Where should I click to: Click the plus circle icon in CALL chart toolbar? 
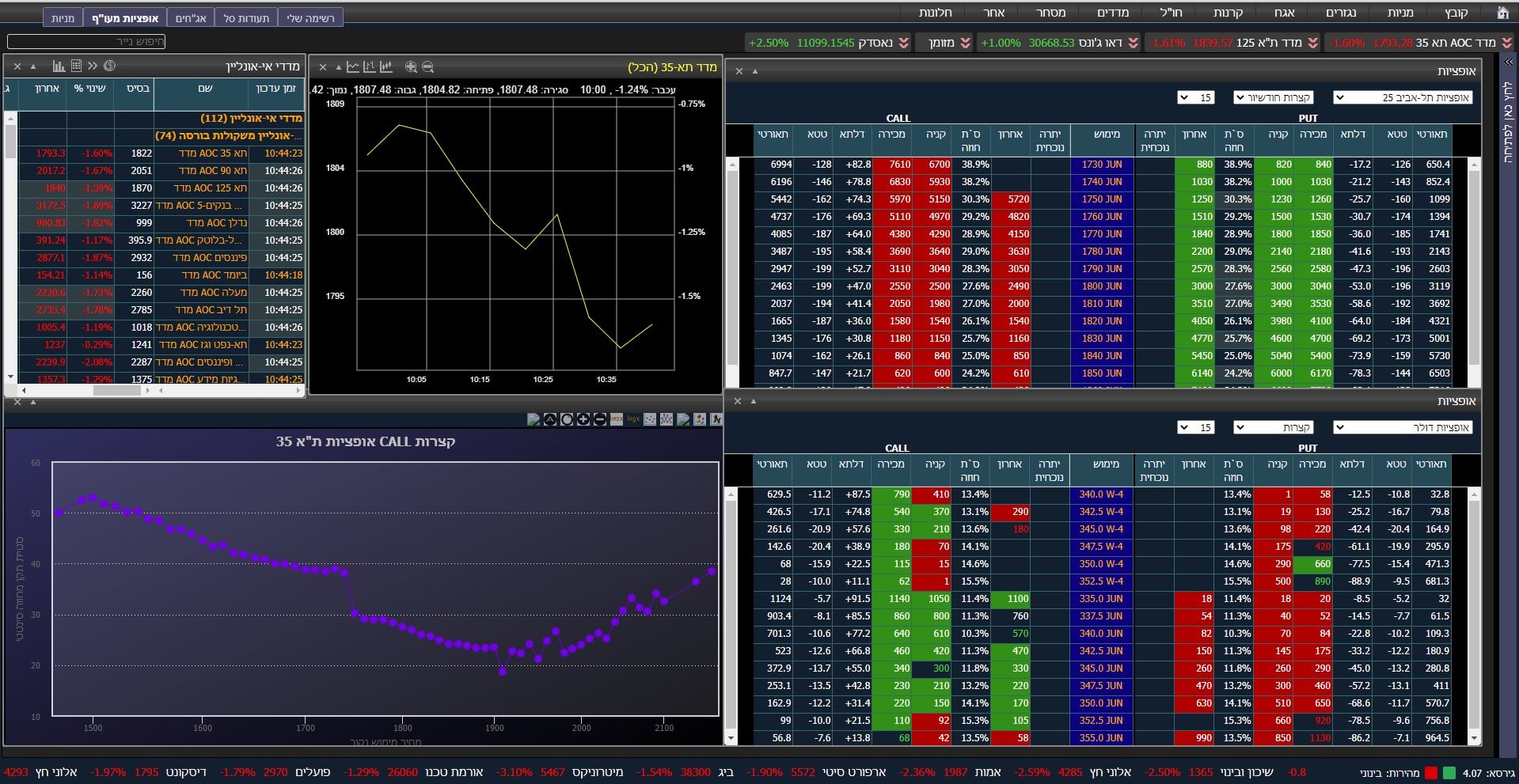[583, 419]
